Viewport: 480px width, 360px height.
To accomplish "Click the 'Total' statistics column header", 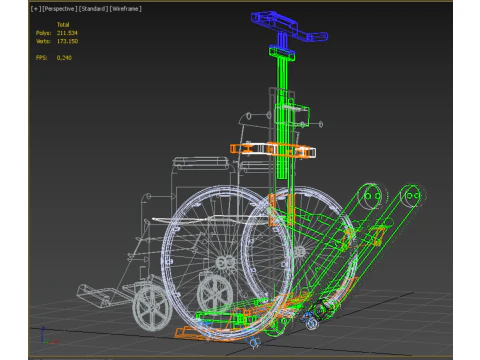I will tap(63, 25).
